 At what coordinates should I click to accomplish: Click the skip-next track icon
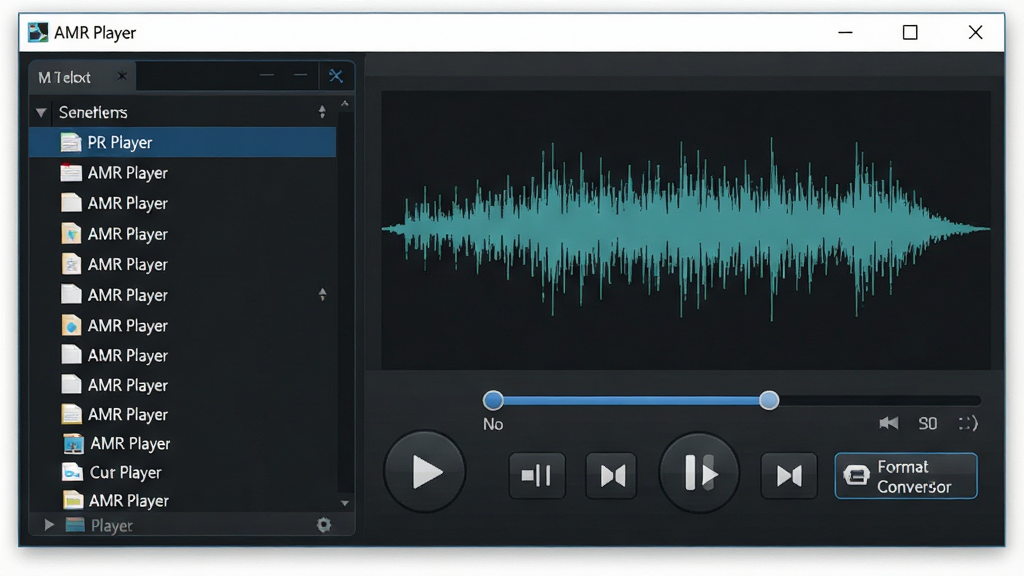tap(789, 475)
